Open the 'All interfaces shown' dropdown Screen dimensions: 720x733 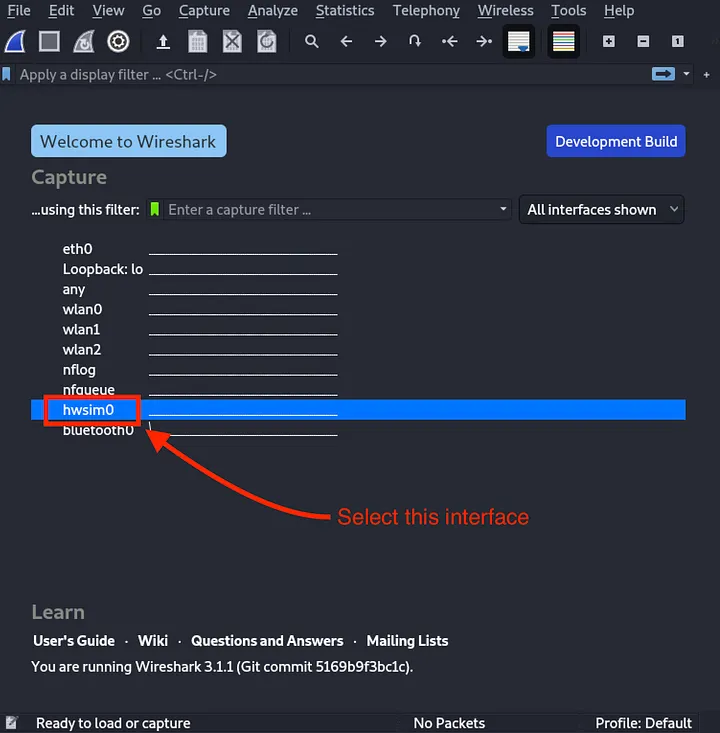pos(602,210)
